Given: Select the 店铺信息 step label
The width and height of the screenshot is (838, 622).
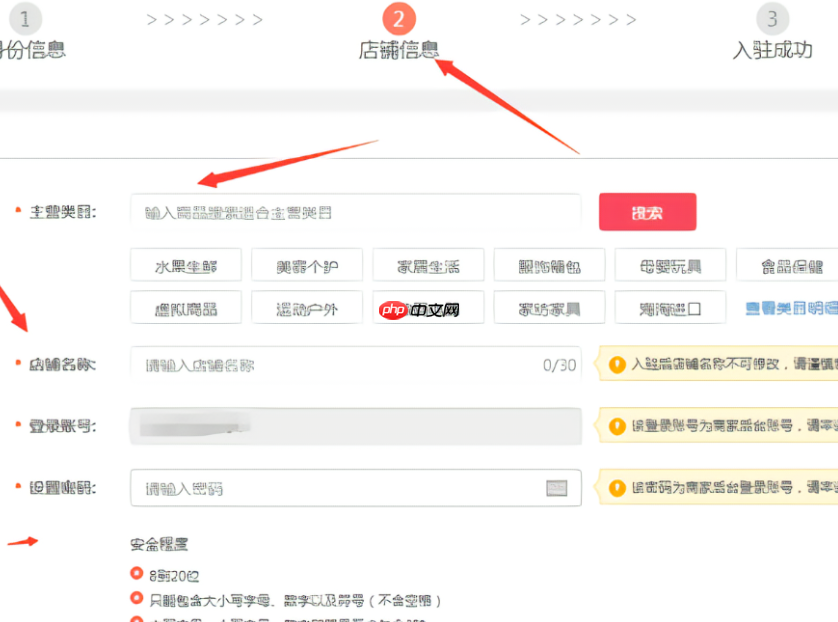Looking at the screenshot, I should [399, 48].
